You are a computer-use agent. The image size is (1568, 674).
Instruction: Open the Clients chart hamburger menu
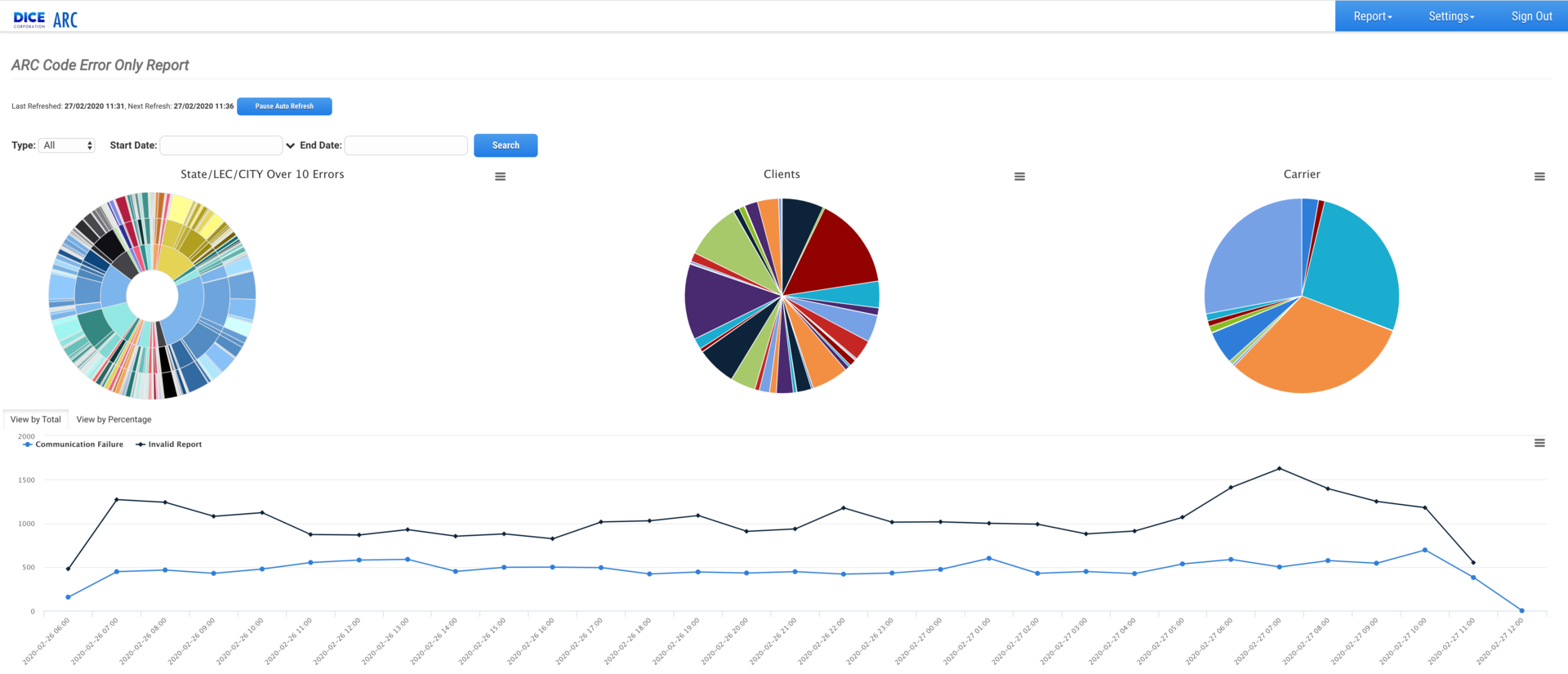(x=1019, y=176)
